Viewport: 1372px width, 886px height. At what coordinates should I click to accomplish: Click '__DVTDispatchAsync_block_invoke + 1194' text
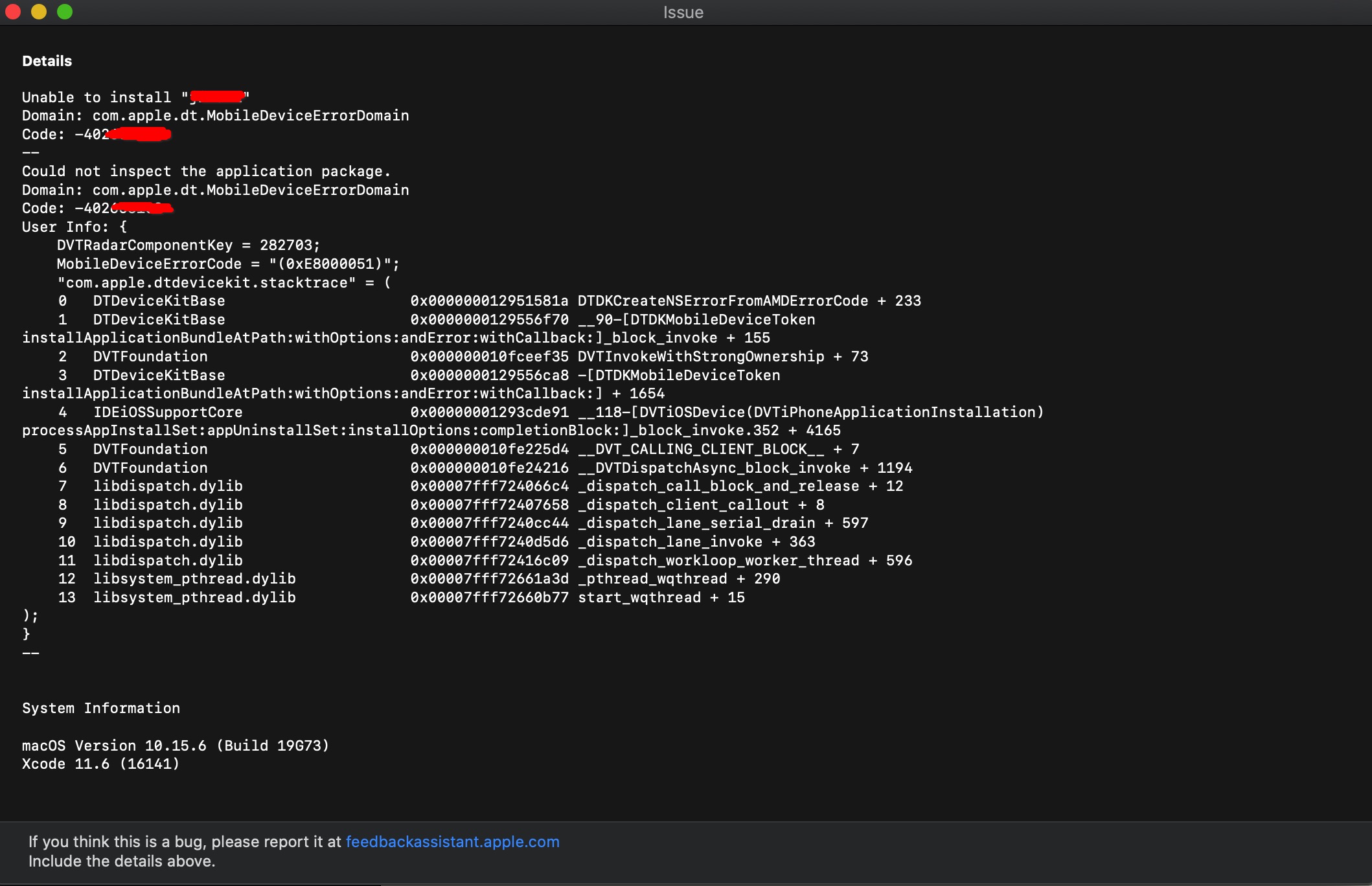[745, 468]
